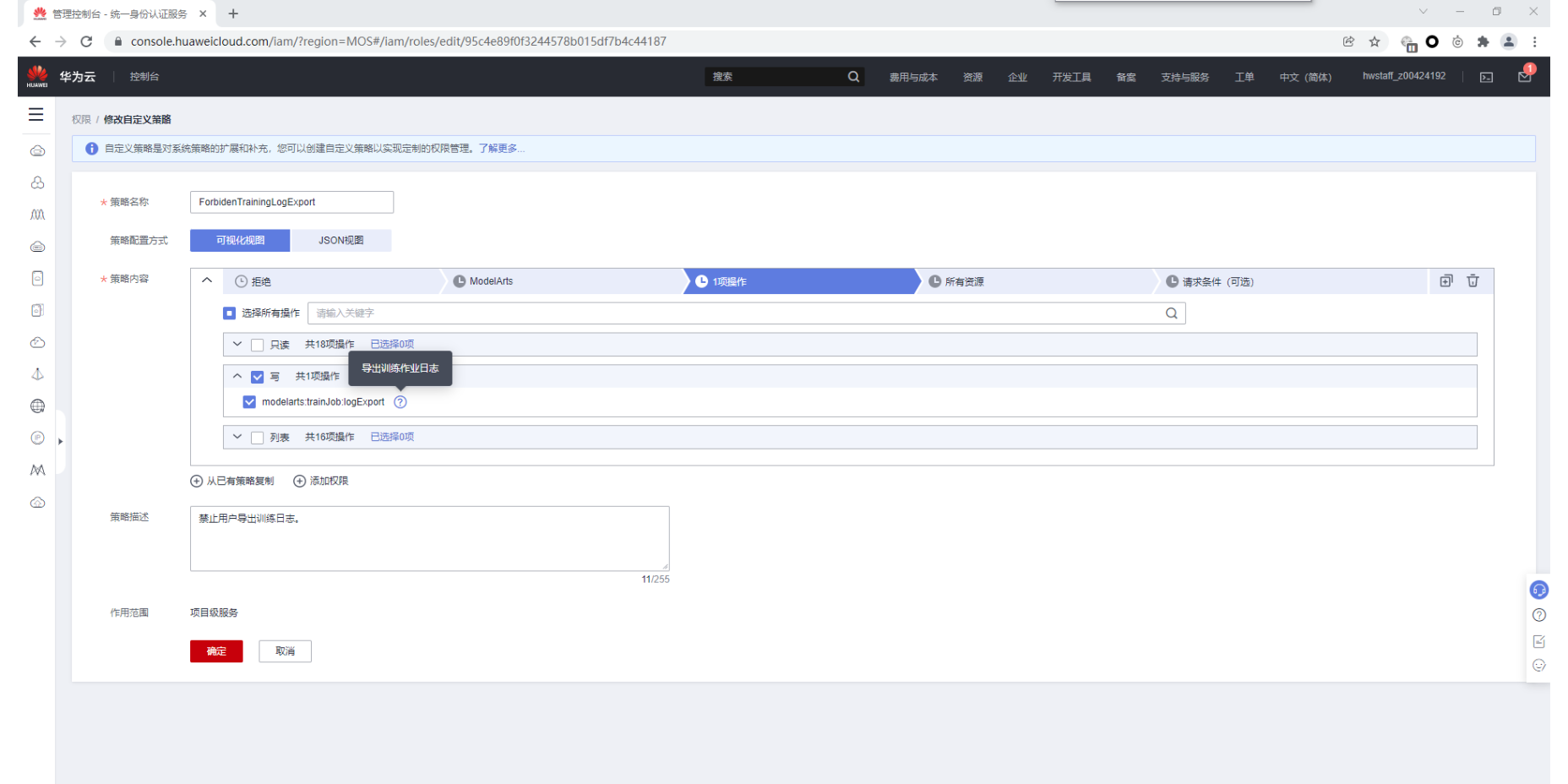Bookmark this page with the star icon
This screenshot has height=784, width=1568.
(x=1375, y=41)
